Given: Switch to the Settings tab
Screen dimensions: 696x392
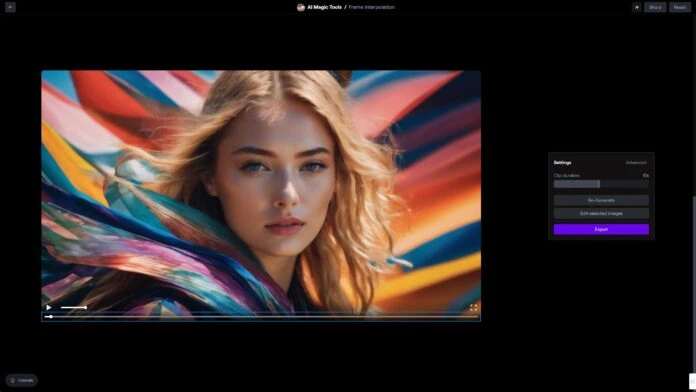Looking at the screenshot, I should tap(562, 162).
